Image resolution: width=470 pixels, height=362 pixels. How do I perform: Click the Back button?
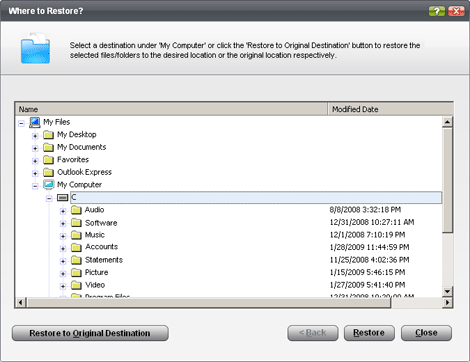(313, 333)
